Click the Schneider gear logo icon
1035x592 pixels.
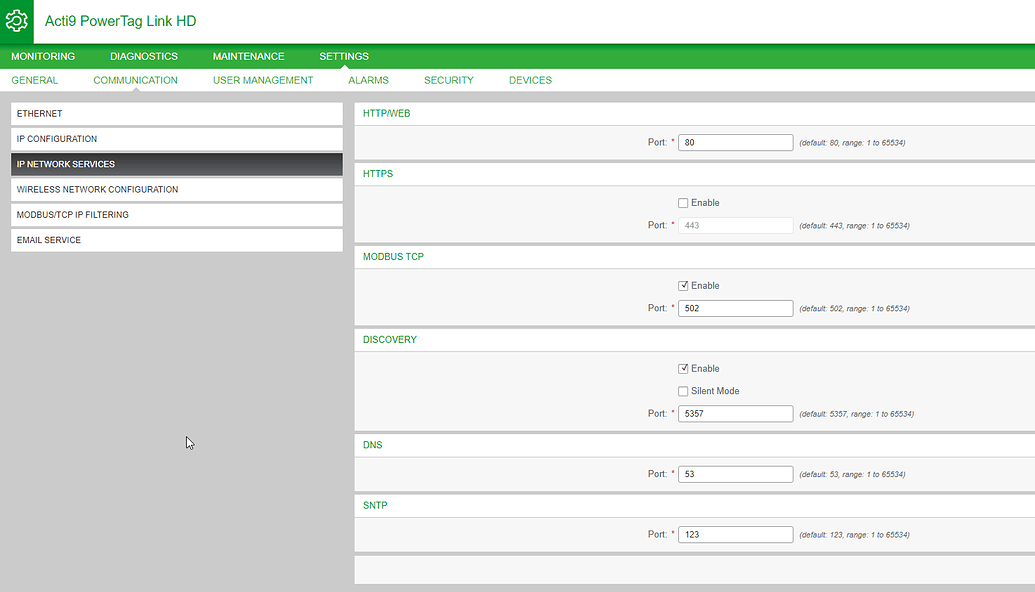click(x=16, y=21)
